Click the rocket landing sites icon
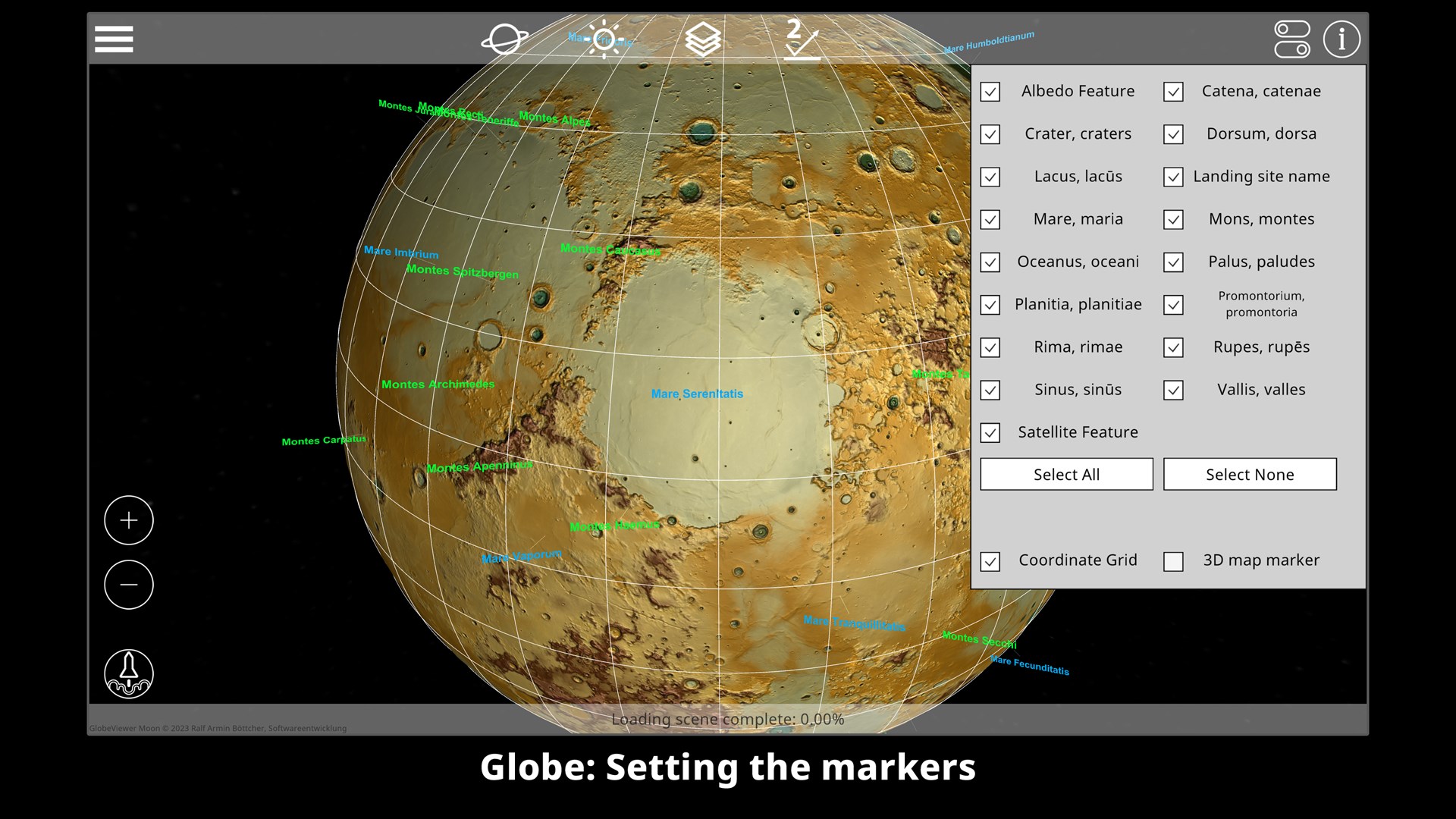The height and width of the screenshot is (819, 1456). tap(129, 673)
